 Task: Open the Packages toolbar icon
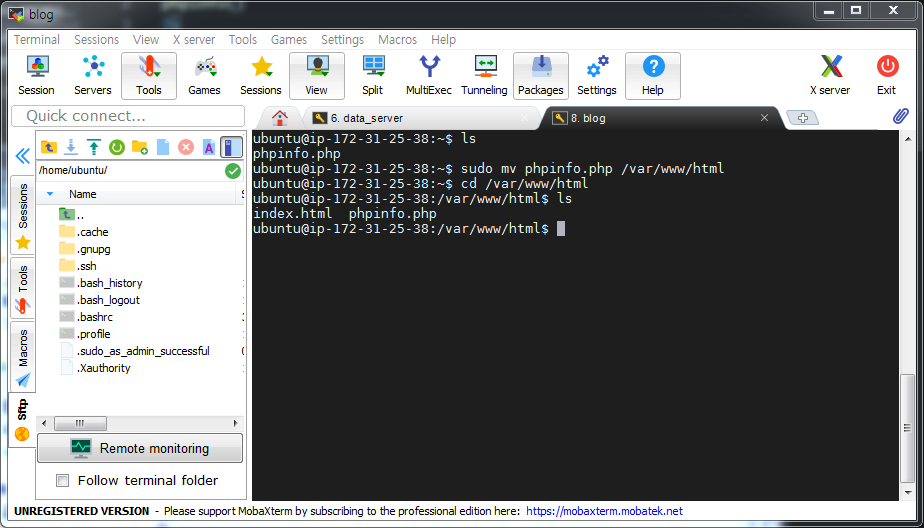(540, 75)
